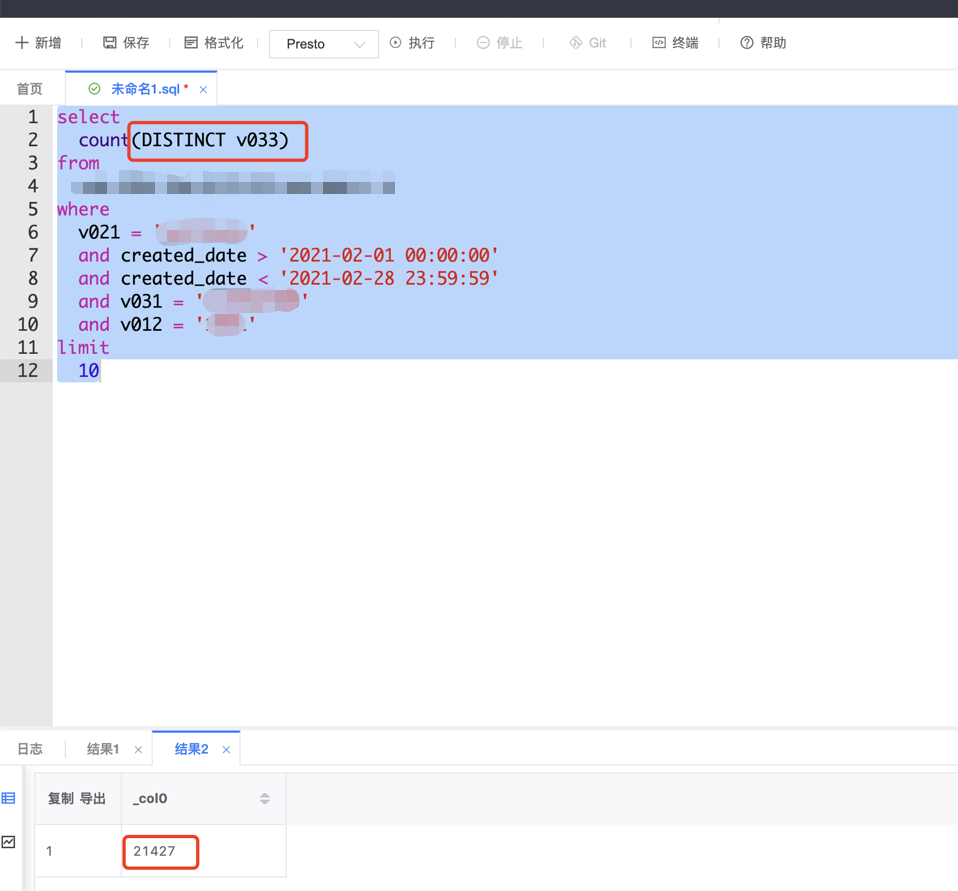Click 'v021' on line 6

tap(99, 232)
